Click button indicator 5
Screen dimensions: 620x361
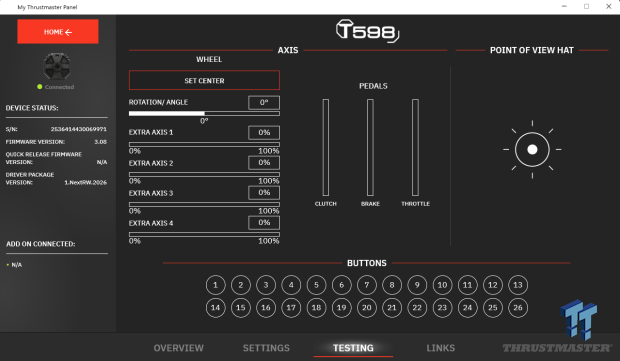[x=316, y=285]
